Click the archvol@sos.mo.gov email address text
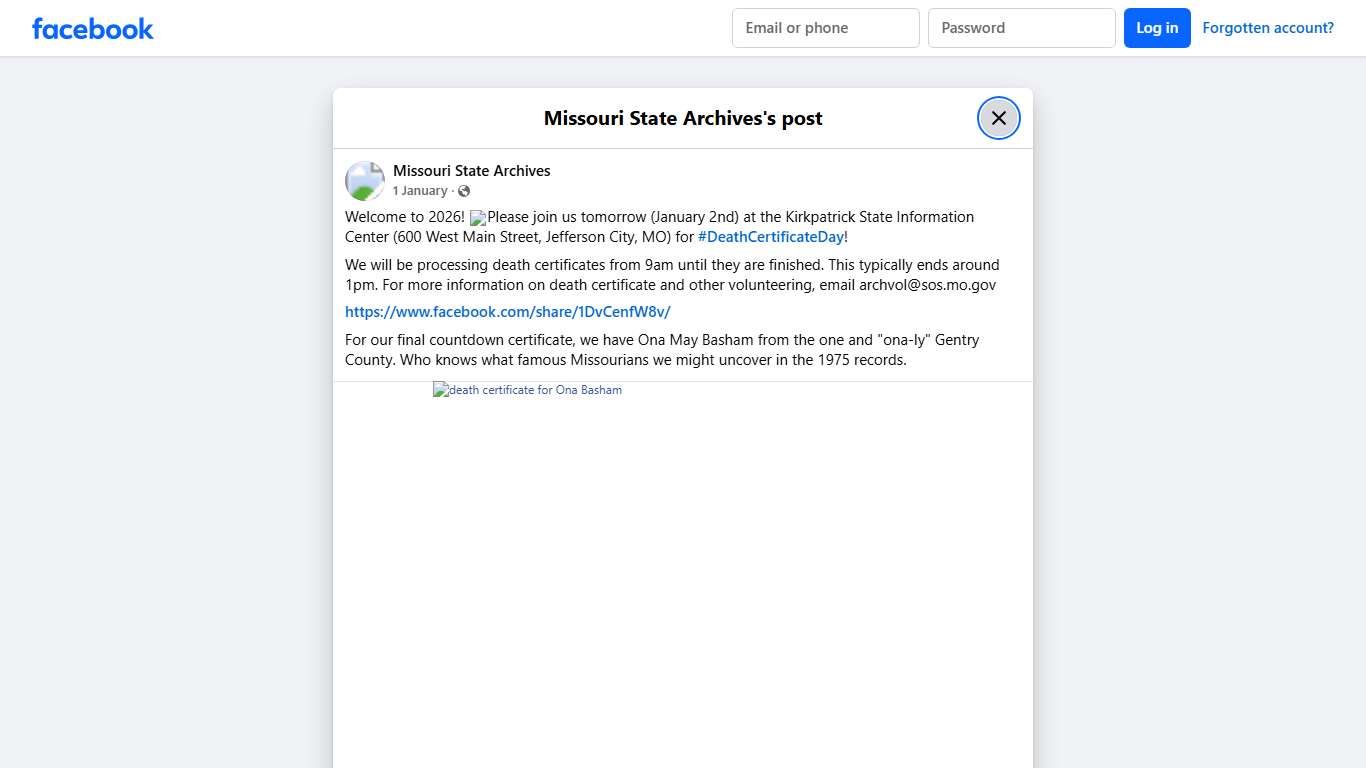The image size is (1366, 768). tap(927, 285)
